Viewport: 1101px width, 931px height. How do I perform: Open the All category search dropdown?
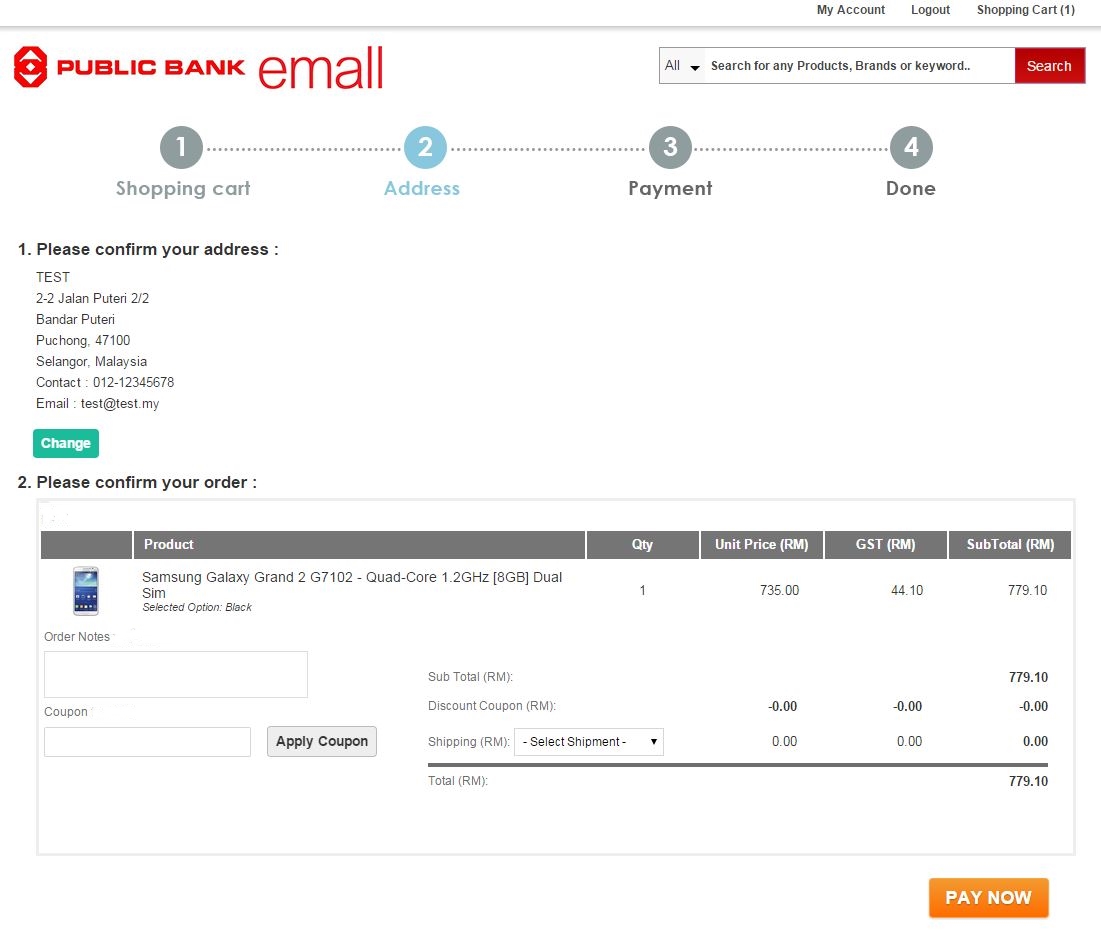682,66
